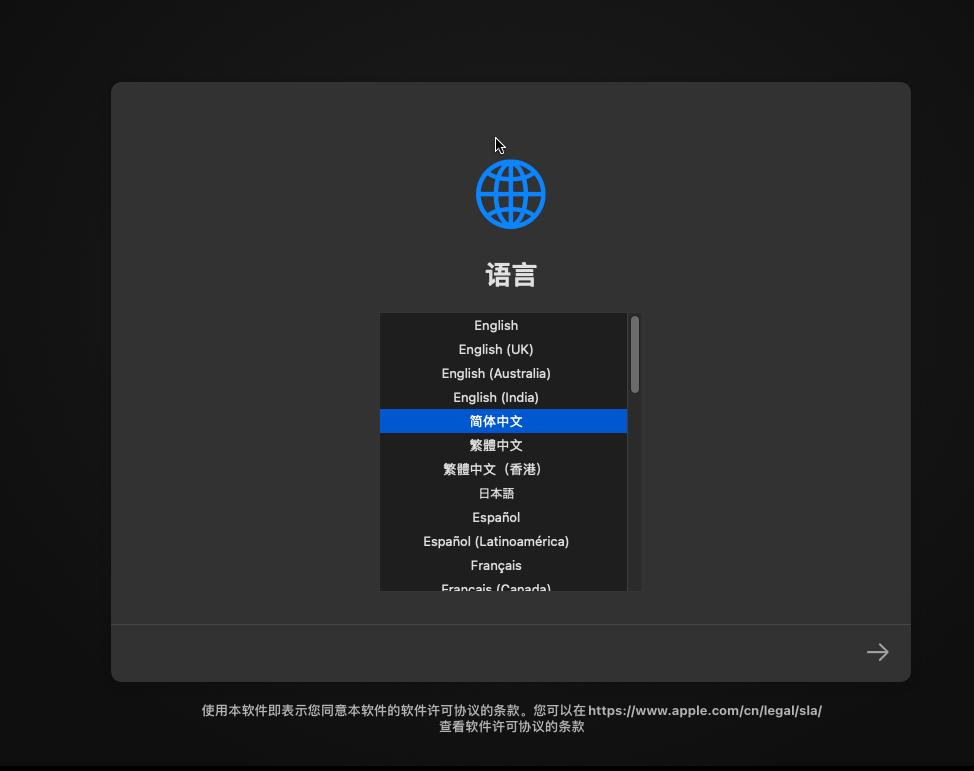
Task: Click the 语言 title text
Action: [x=510, y=274]
